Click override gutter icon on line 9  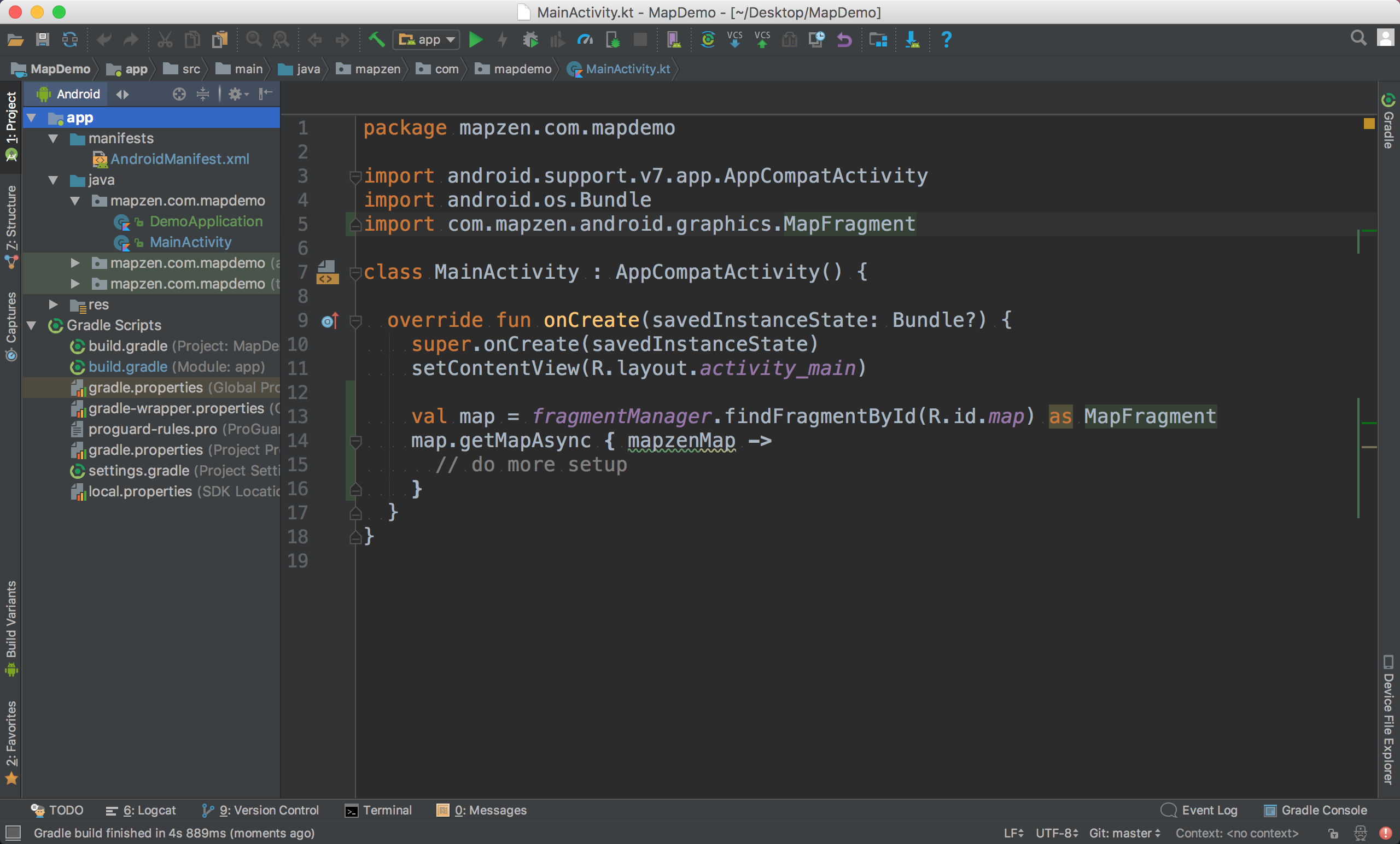point(330,321)
